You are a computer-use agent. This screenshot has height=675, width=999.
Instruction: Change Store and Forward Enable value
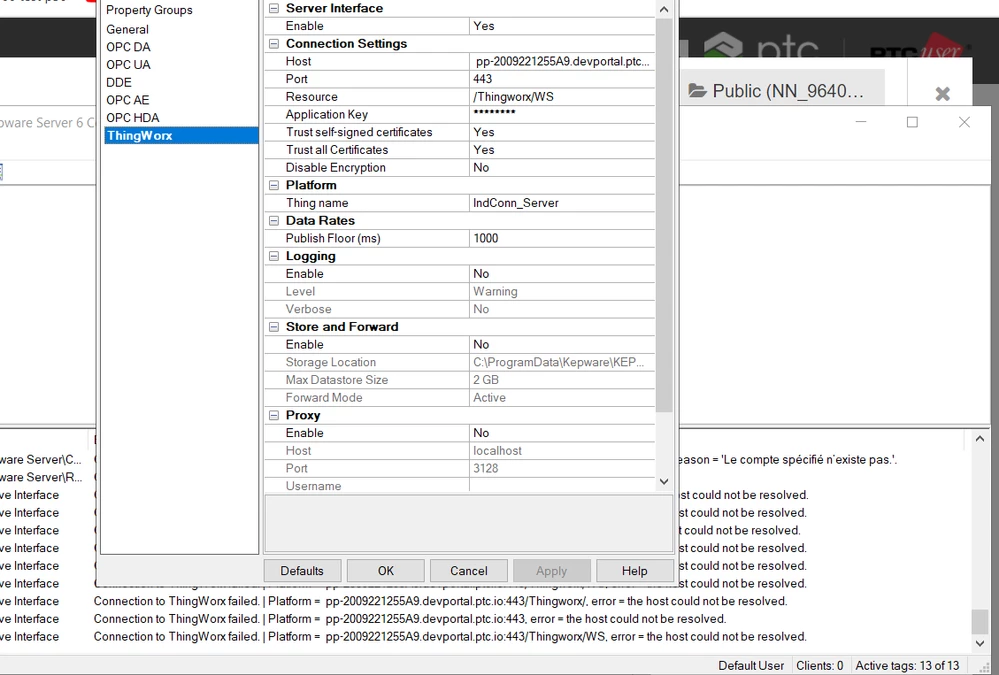(562, 345)
